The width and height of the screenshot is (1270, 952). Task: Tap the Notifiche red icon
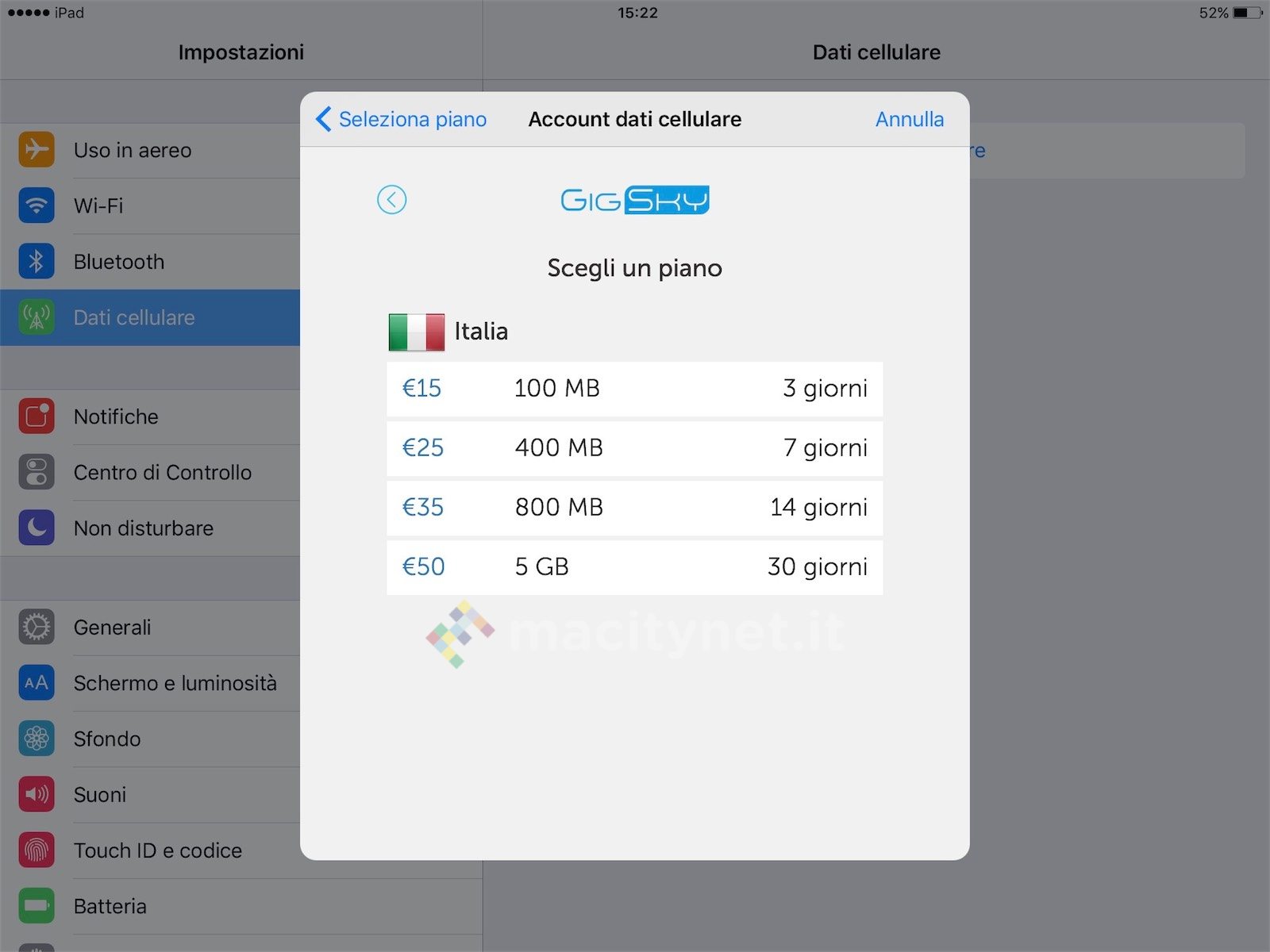click(37, 416)
